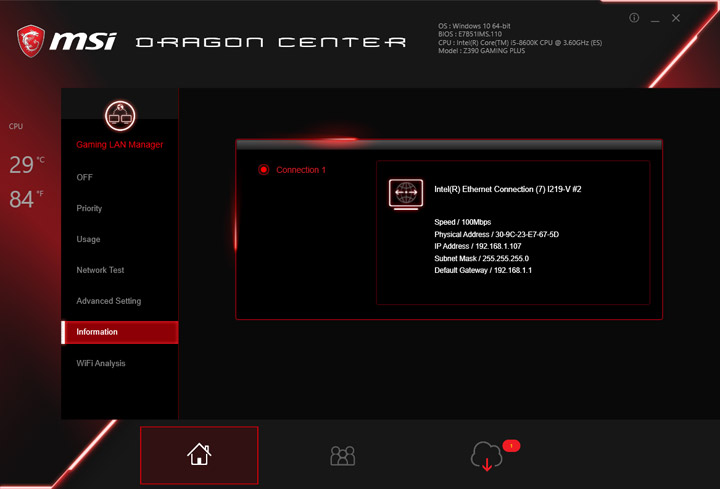Viewport: 720px width, 489px height.
Task: Open the WiFi Analysis menu item
Action: 101,363
